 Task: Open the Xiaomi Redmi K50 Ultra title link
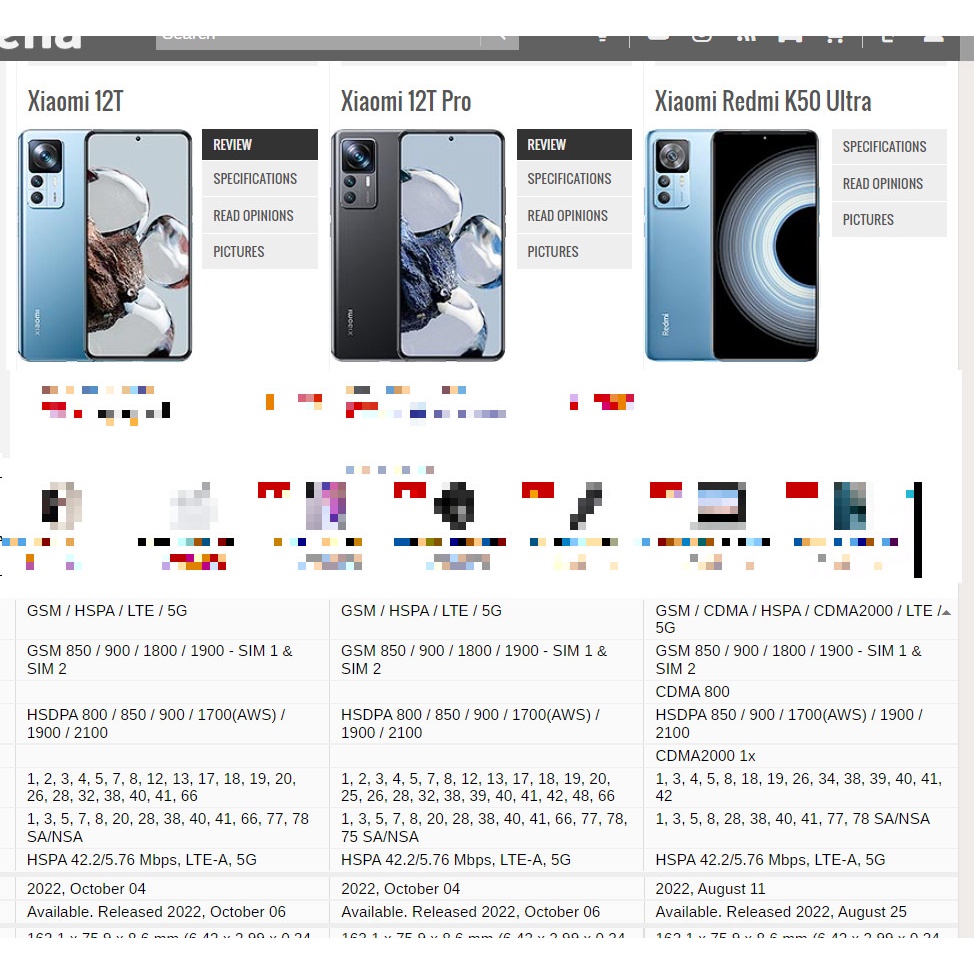(x=763, y=101)
